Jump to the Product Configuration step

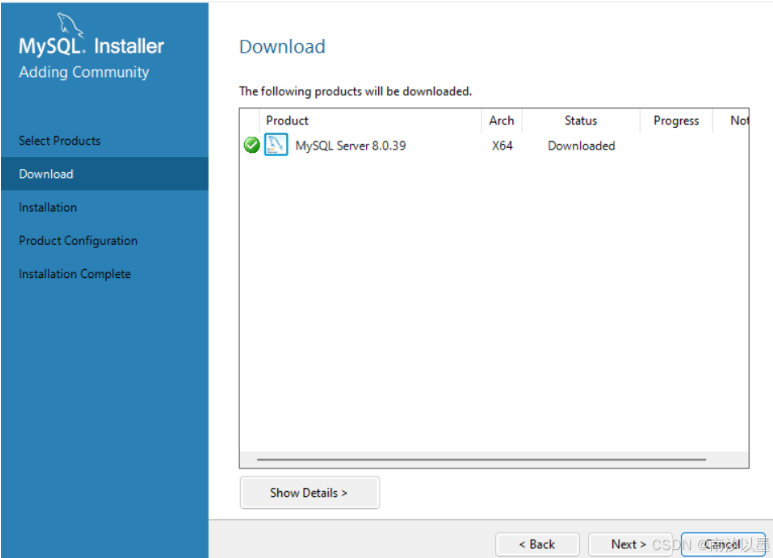pyautogui.click(x=78, y=241)
